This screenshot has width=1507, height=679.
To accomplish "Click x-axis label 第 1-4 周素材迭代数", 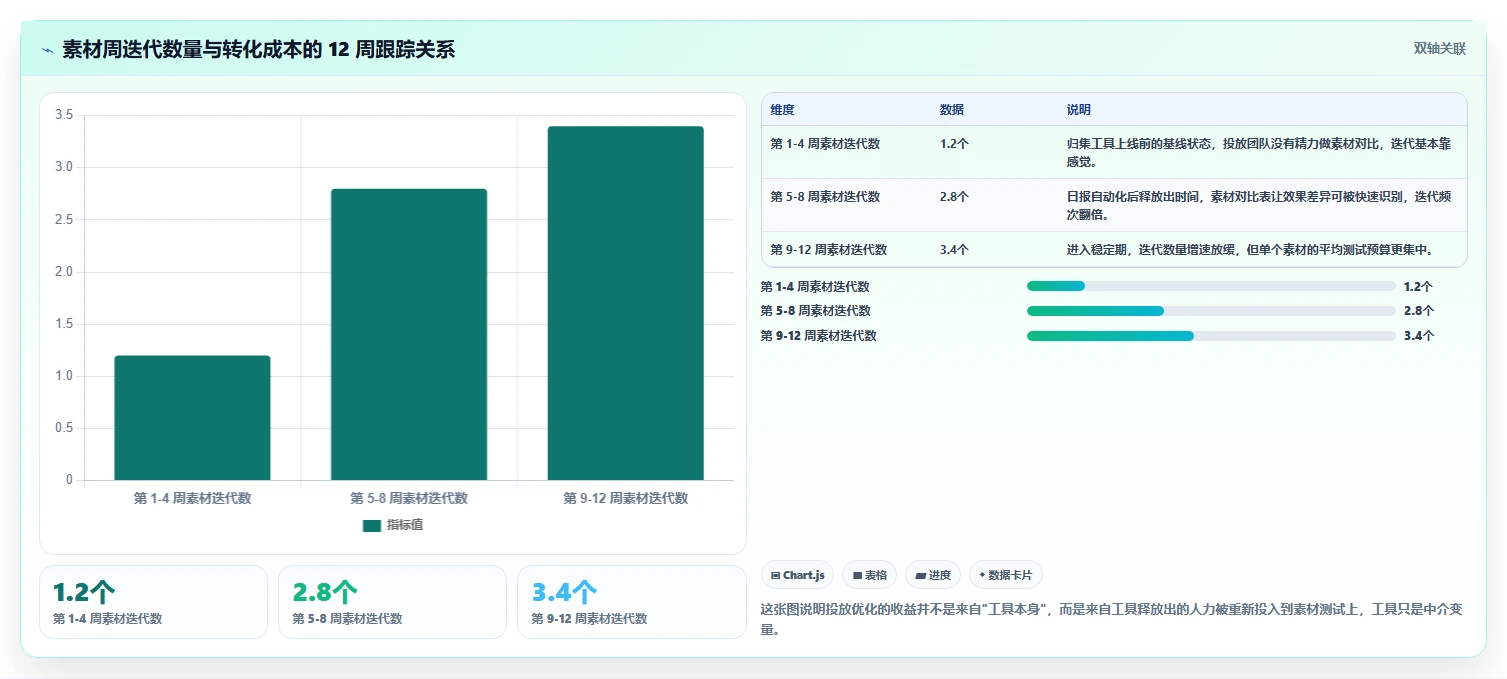I will [192, 498].
